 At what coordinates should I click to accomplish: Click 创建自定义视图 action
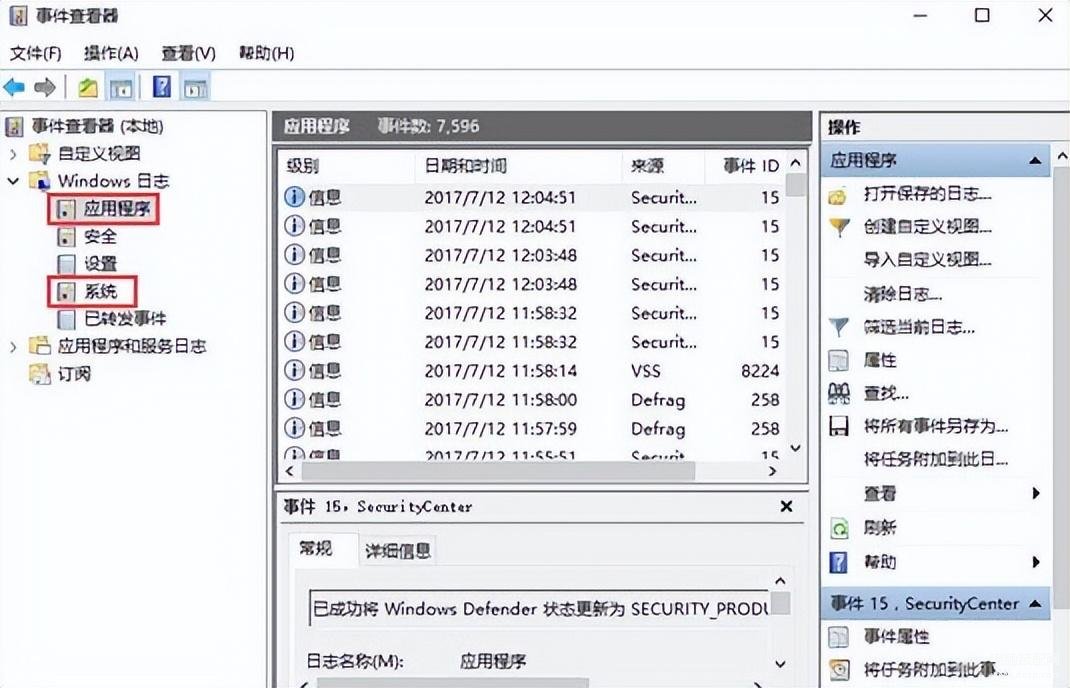click(x=927, y=227)
